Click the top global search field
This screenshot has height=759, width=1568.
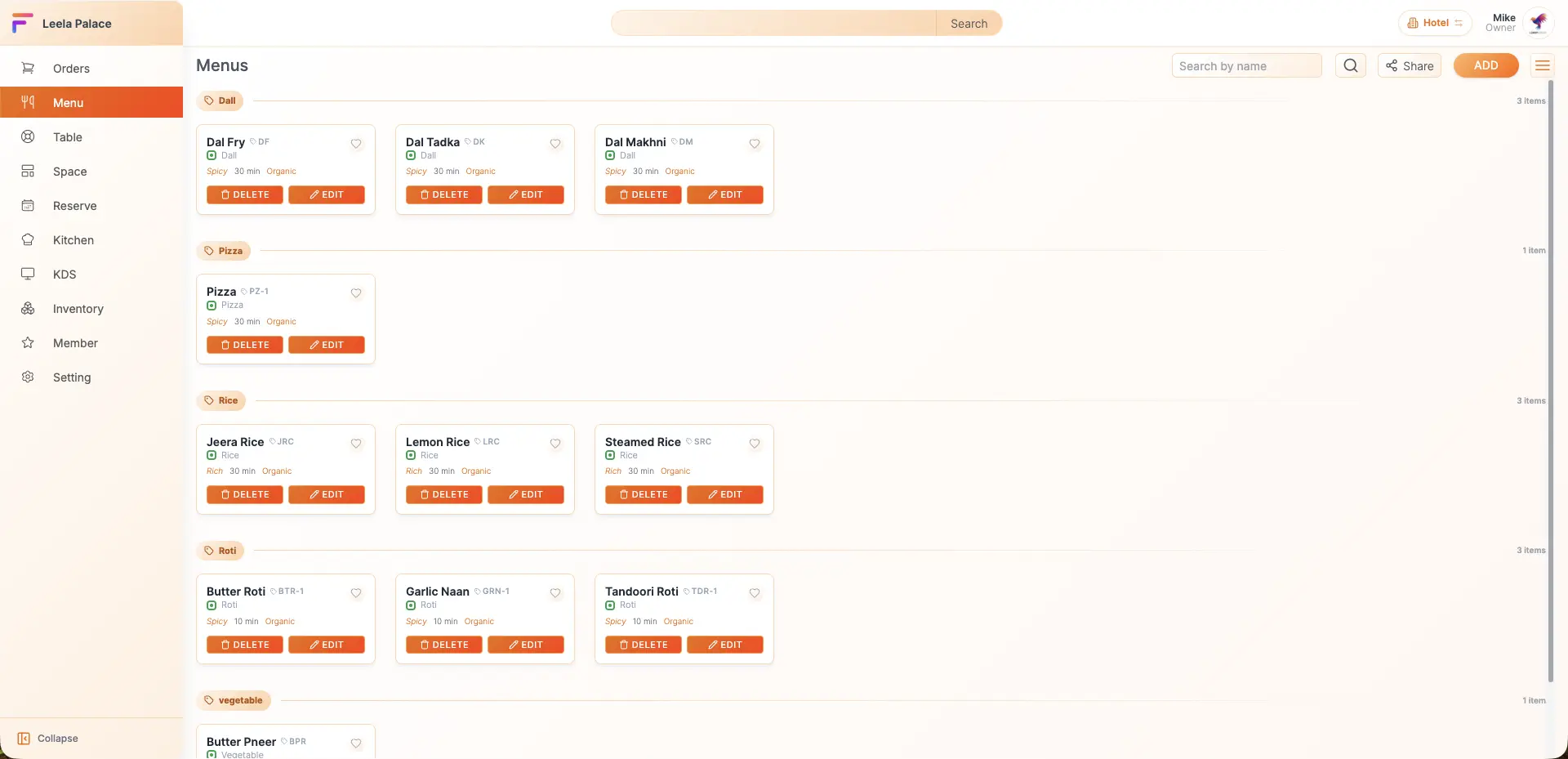[773, 23]
